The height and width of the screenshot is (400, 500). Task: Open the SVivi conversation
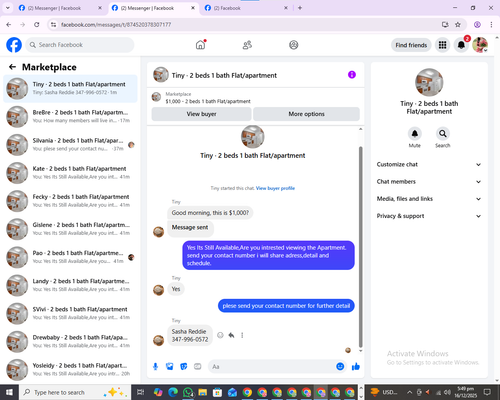[x=70, y=313]
